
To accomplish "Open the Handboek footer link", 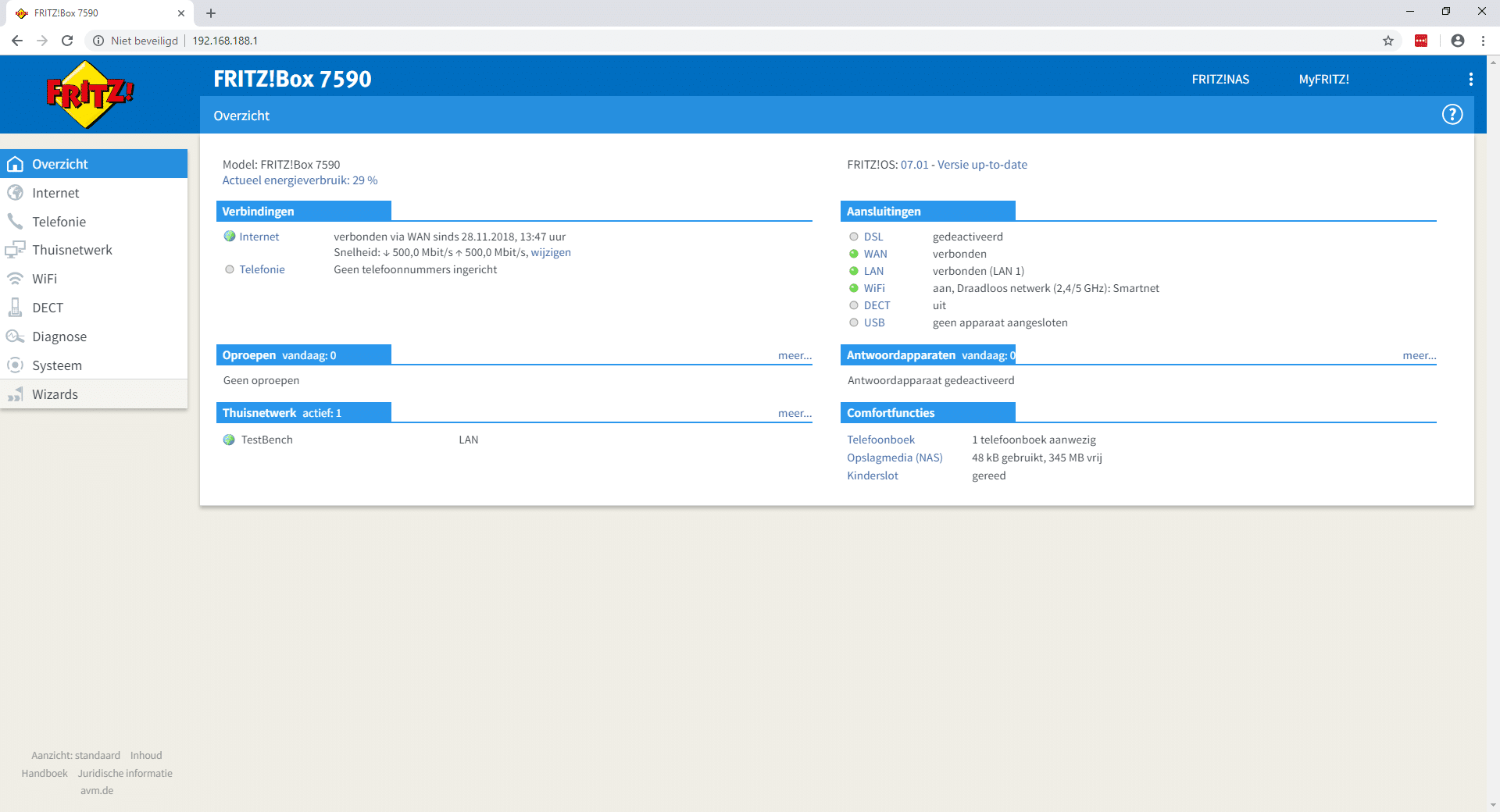I will coord(45,773).
